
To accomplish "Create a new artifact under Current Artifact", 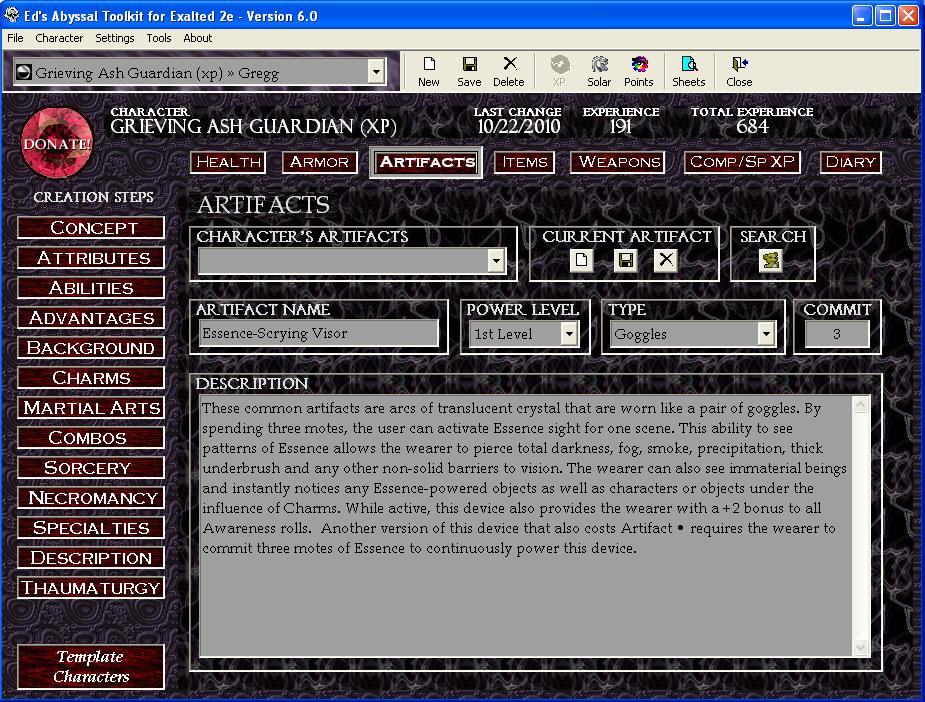I will pyautogui.click(x=581, y=260).
